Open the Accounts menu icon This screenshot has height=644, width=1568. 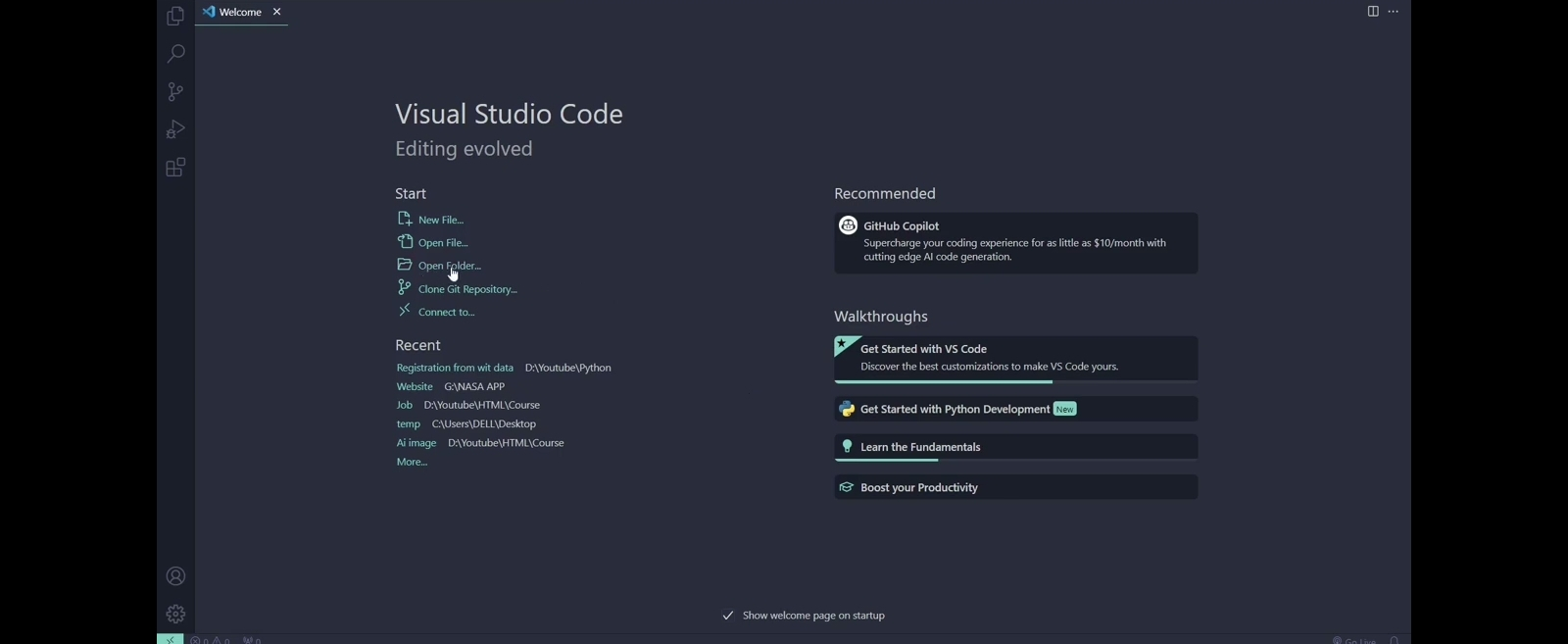tap(175, 576)
